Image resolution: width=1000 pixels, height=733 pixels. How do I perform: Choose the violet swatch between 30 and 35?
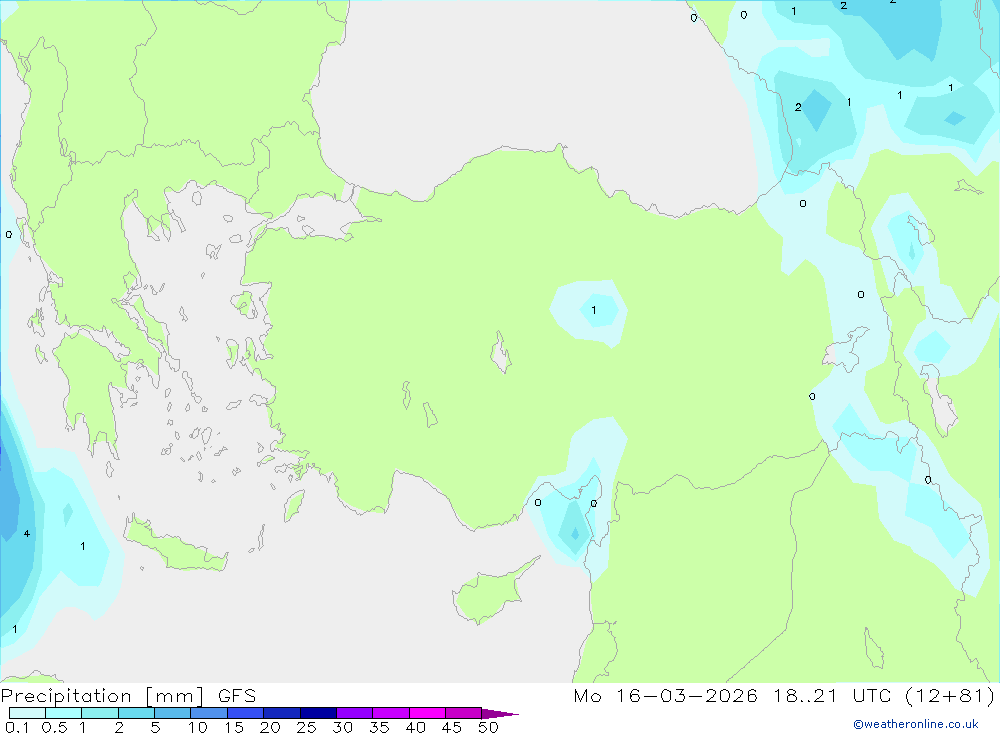pos(354,713)
